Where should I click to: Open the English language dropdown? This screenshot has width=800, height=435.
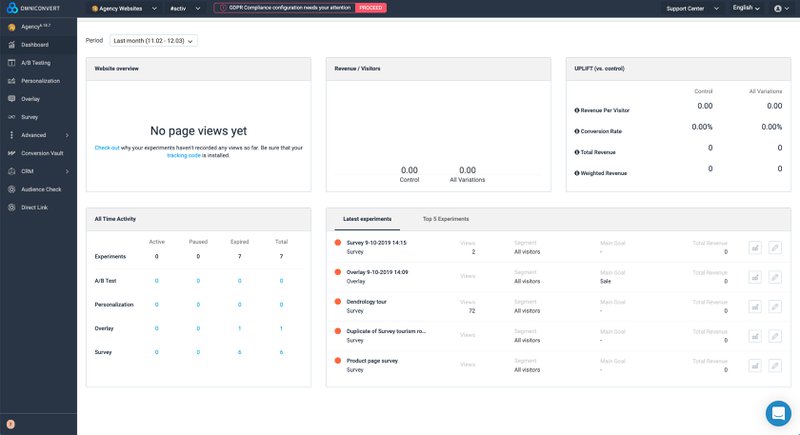[745, 8]
